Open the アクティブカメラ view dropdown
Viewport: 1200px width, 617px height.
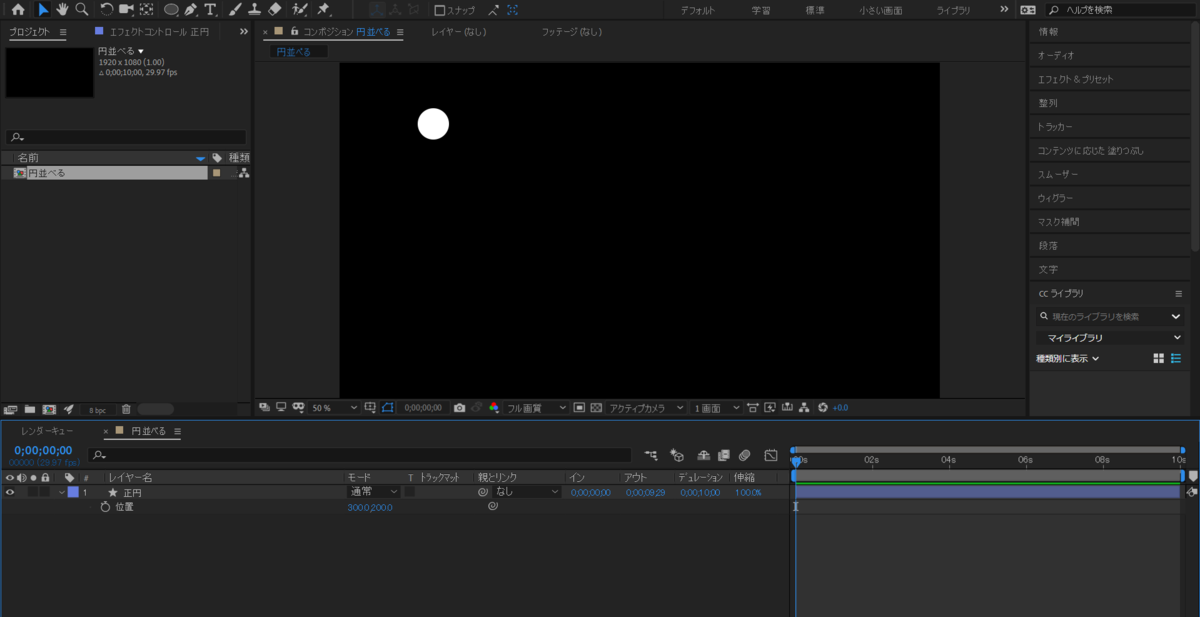tap(646, 408)
